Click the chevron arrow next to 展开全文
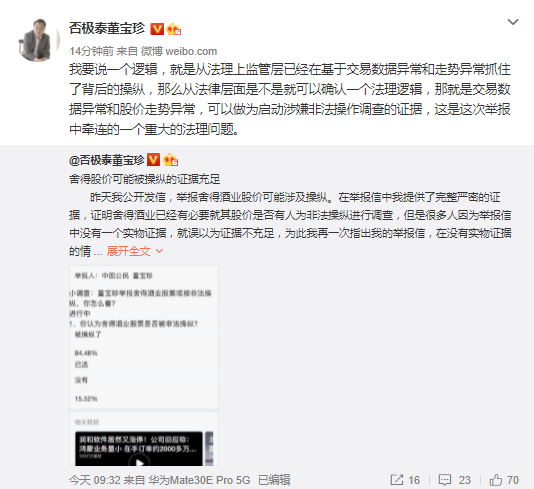The height and width of the screenshot is (489, 534). 159,251
